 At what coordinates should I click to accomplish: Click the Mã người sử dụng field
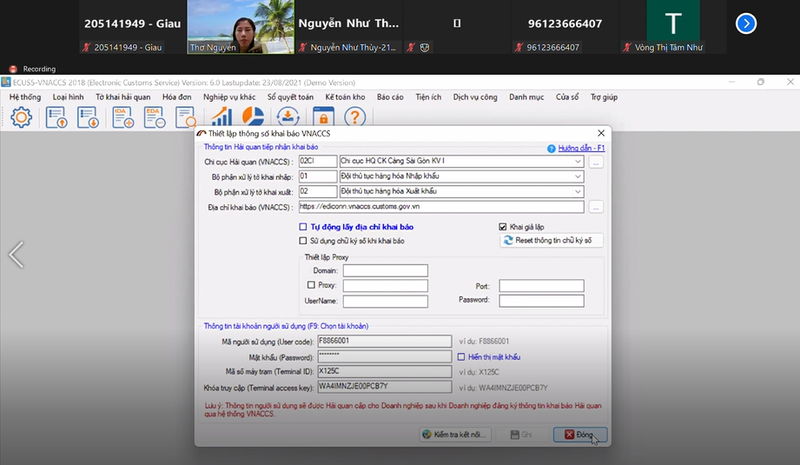click(x=387, y=341)
